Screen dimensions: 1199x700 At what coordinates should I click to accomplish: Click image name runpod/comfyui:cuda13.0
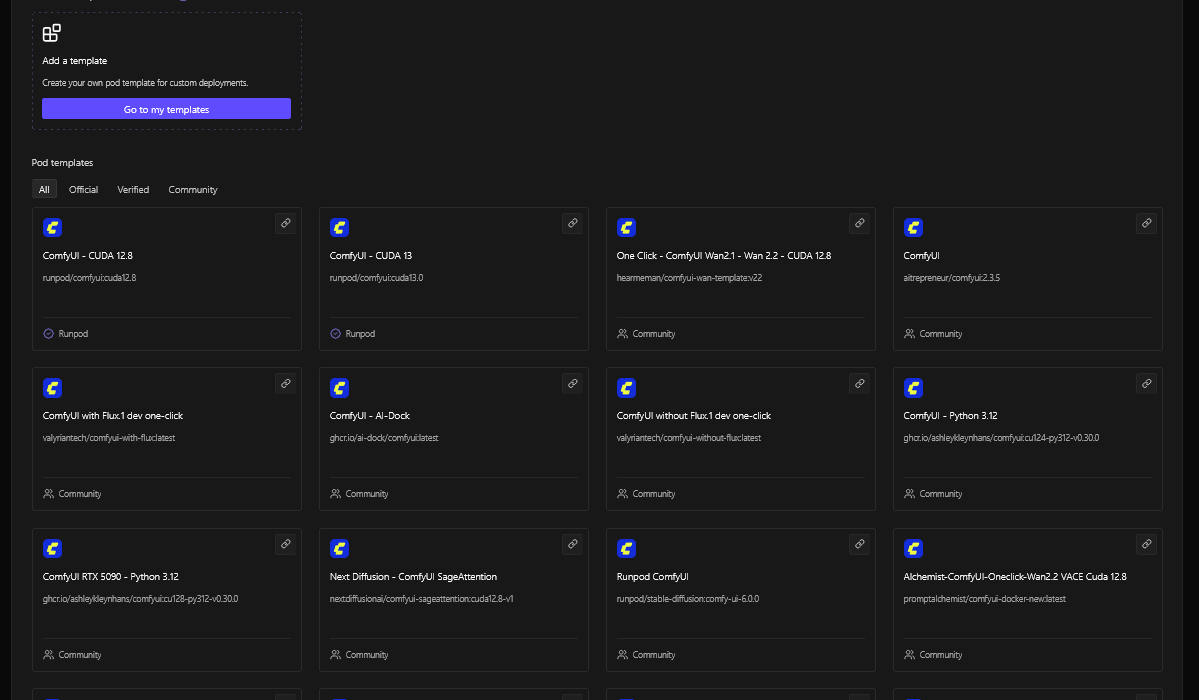[376, 278]
